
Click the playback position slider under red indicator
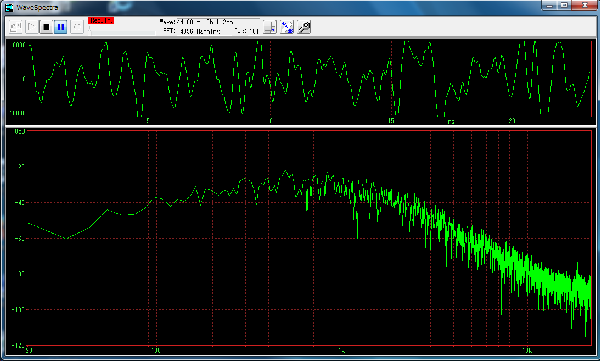click(122, 31)
